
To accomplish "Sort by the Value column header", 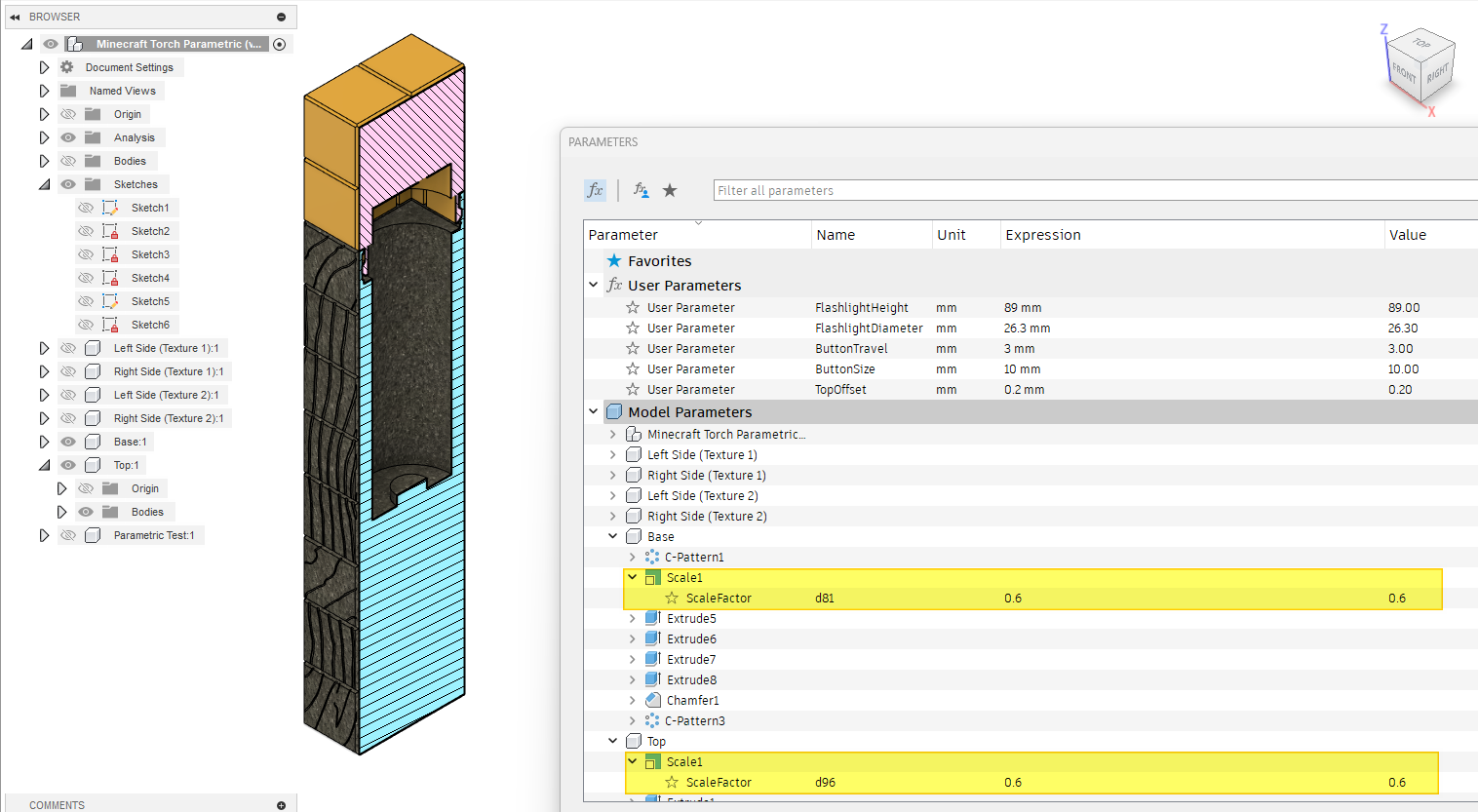I will 1407,235.
